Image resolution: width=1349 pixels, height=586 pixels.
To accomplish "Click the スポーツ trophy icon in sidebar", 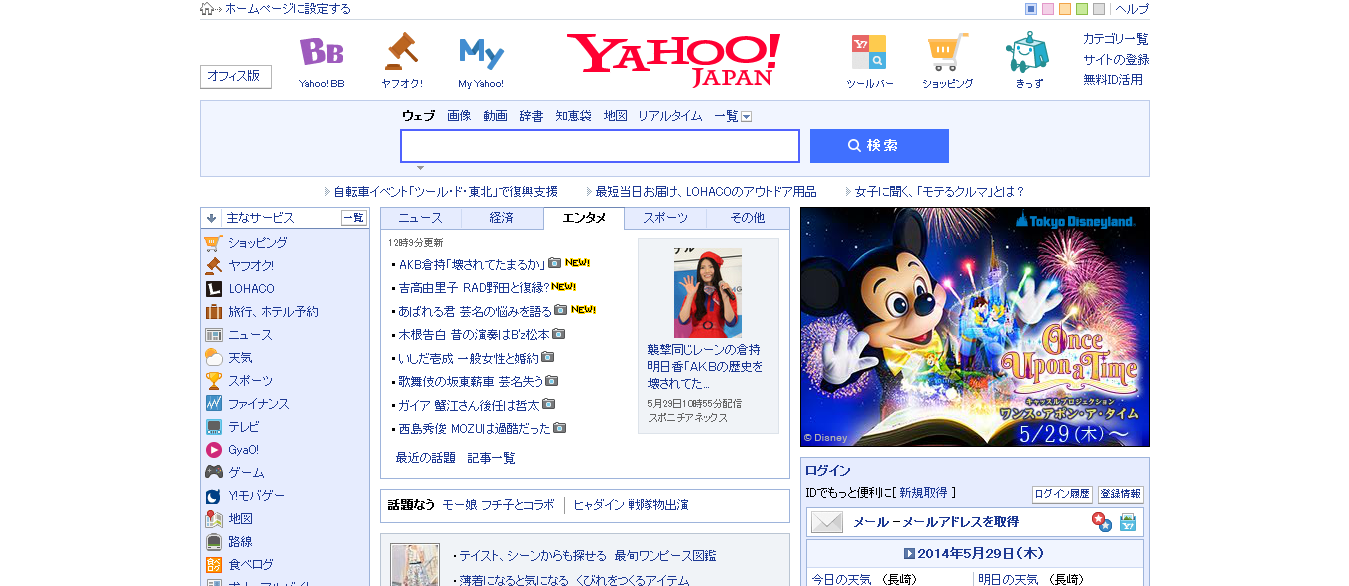I will 213,381.
